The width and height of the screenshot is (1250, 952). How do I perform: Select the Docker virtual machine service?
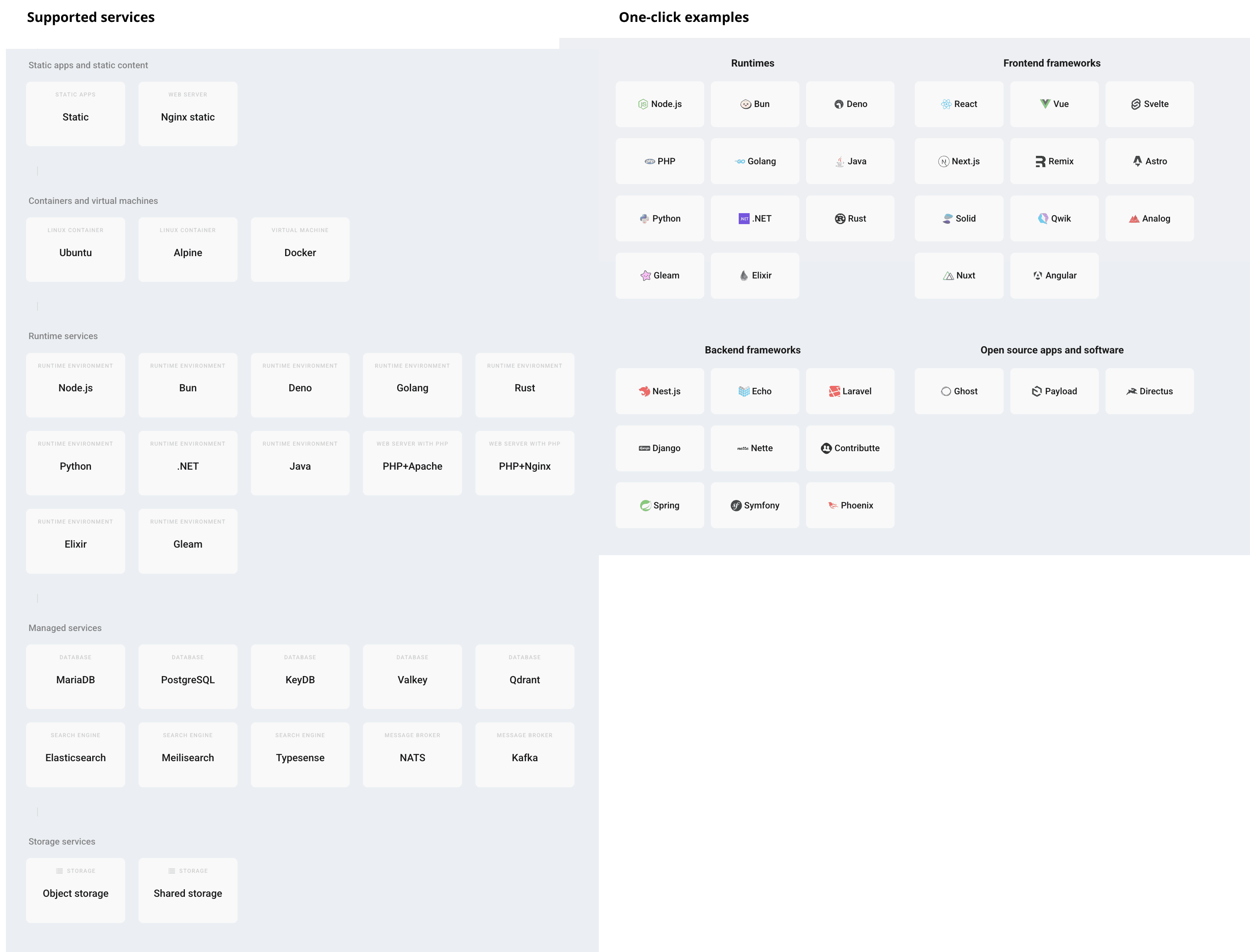(x=300, y=249)
